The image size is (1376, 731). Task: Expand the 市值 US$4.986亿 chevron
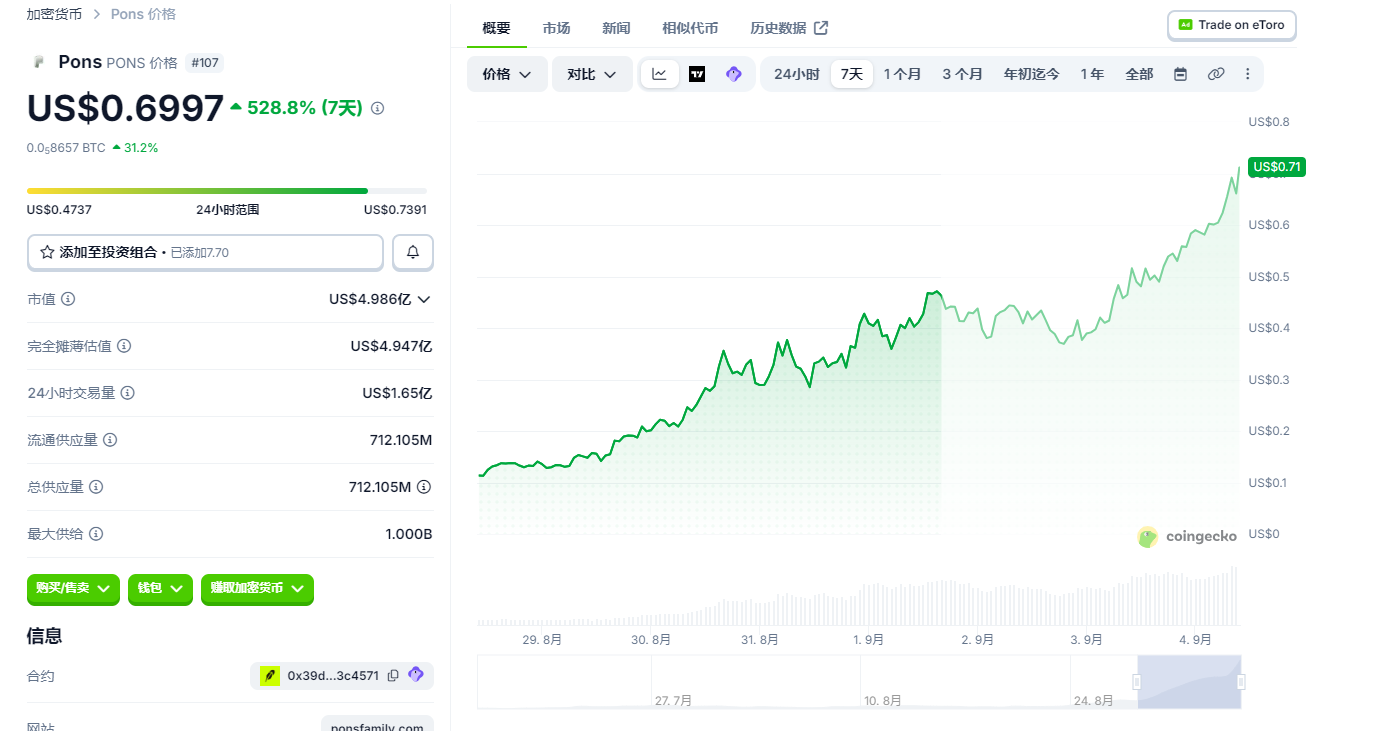coord(424,299)
